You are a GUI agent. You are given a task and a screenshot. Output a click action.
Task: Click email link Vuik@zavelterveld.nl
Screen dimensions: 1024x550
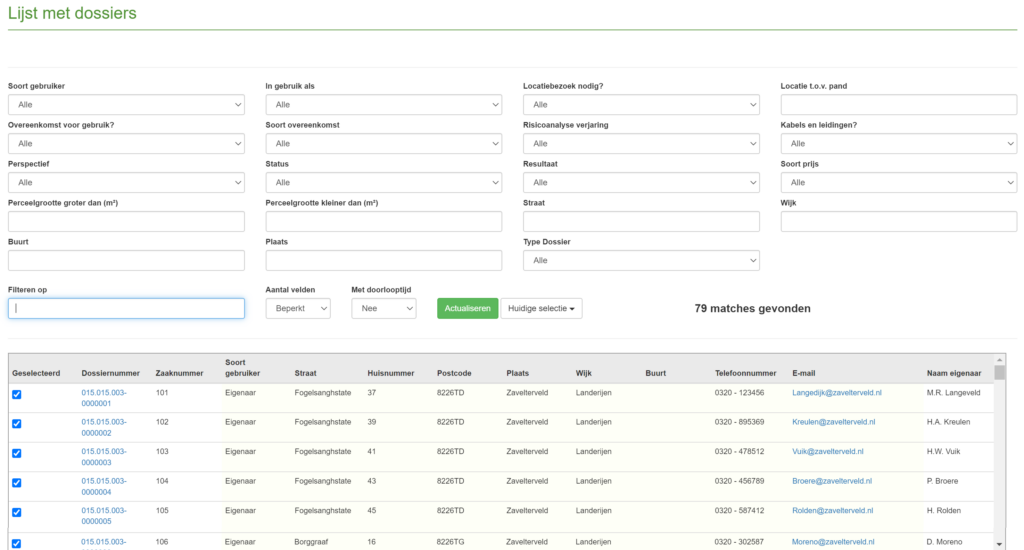pos(827,451)
